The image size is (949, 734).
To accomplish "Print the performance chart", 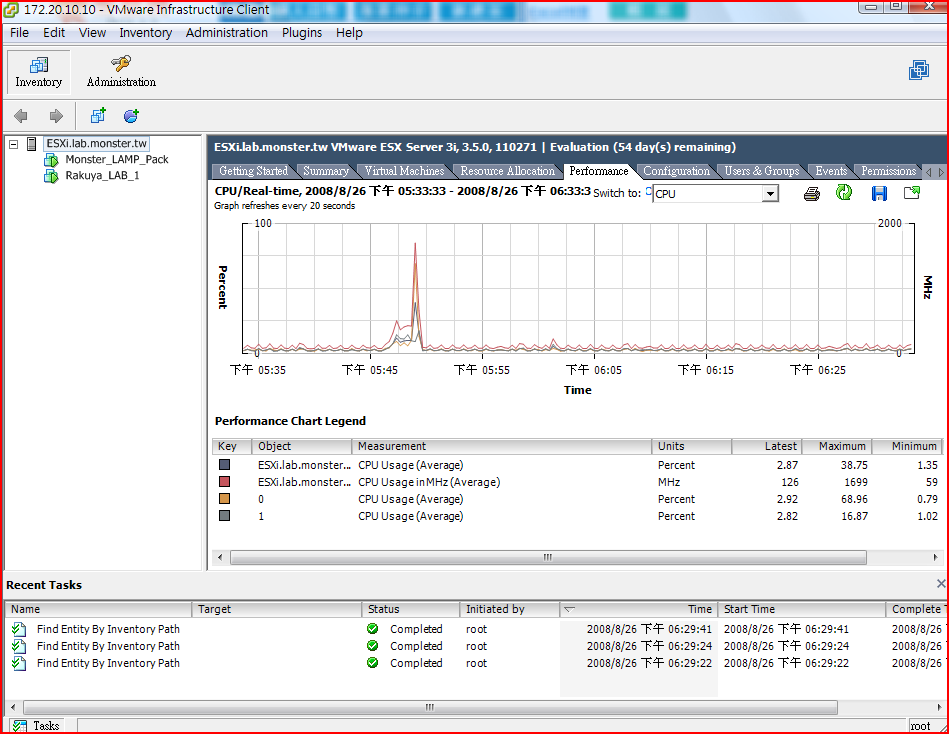I will click(x=812, y=194).
